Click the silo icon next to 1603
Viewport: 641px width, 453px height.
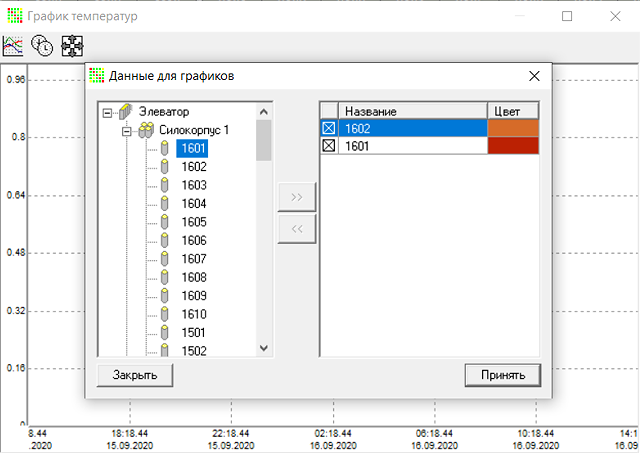click(165, 185)
